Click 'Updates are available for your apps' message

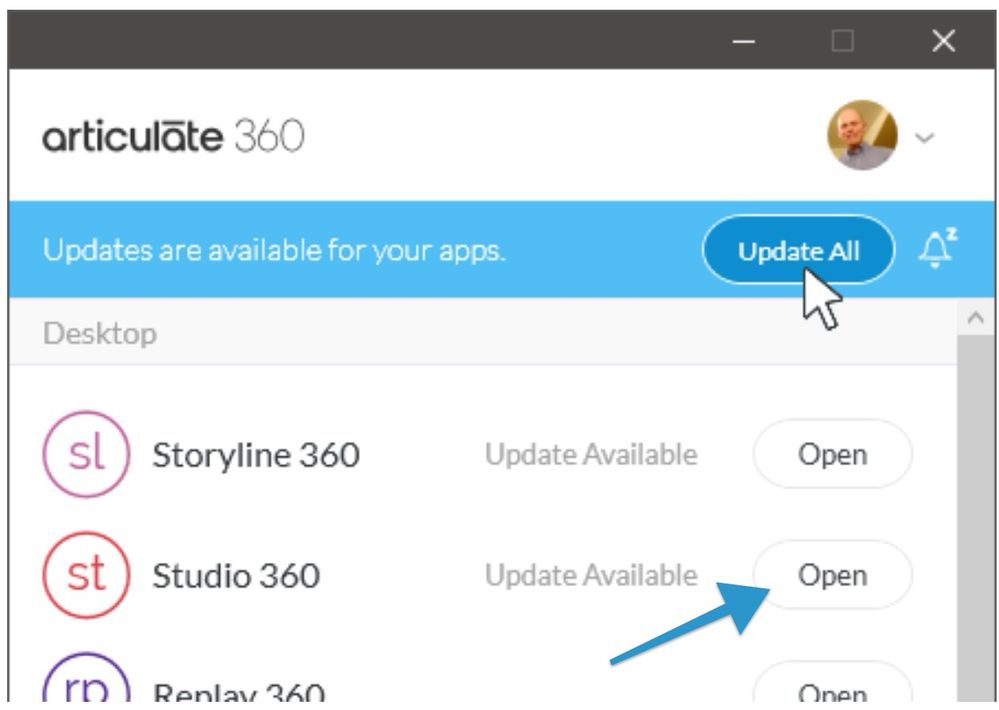click(x=274, y=250)
